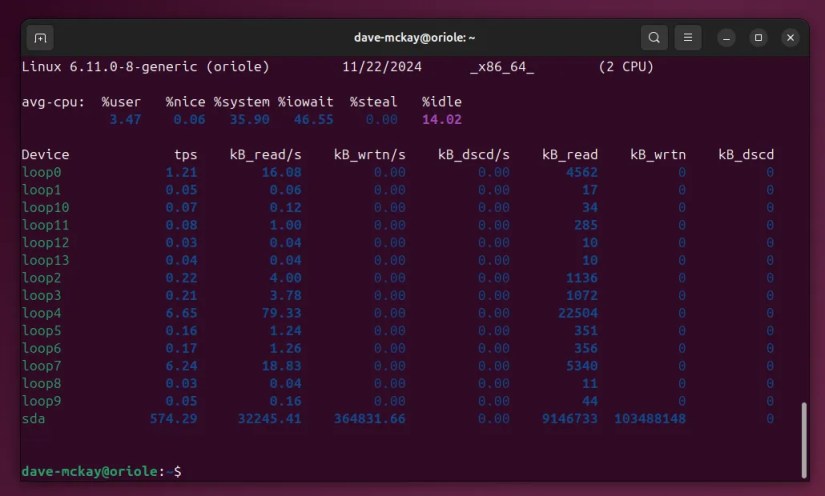Close the terminal window
Viewport: 825px width, 496px height.
[790, 38]
